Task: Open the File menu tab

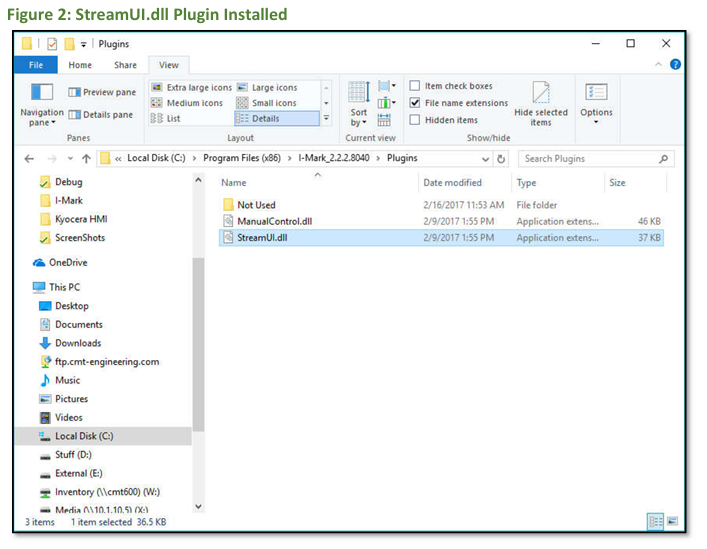Action: coord(36,65)
